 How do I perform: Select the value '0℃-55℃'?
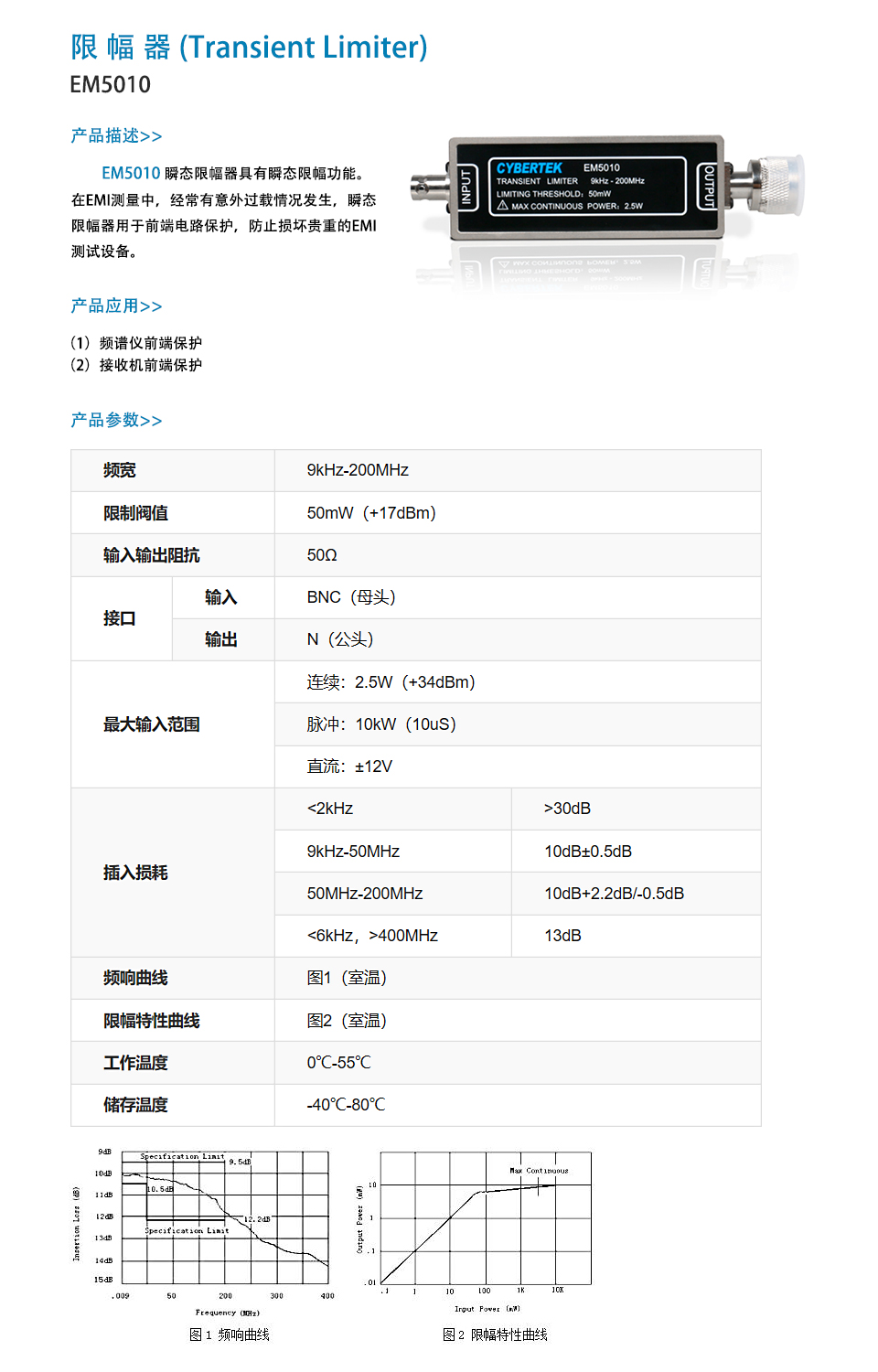[x=338, y=1063]
